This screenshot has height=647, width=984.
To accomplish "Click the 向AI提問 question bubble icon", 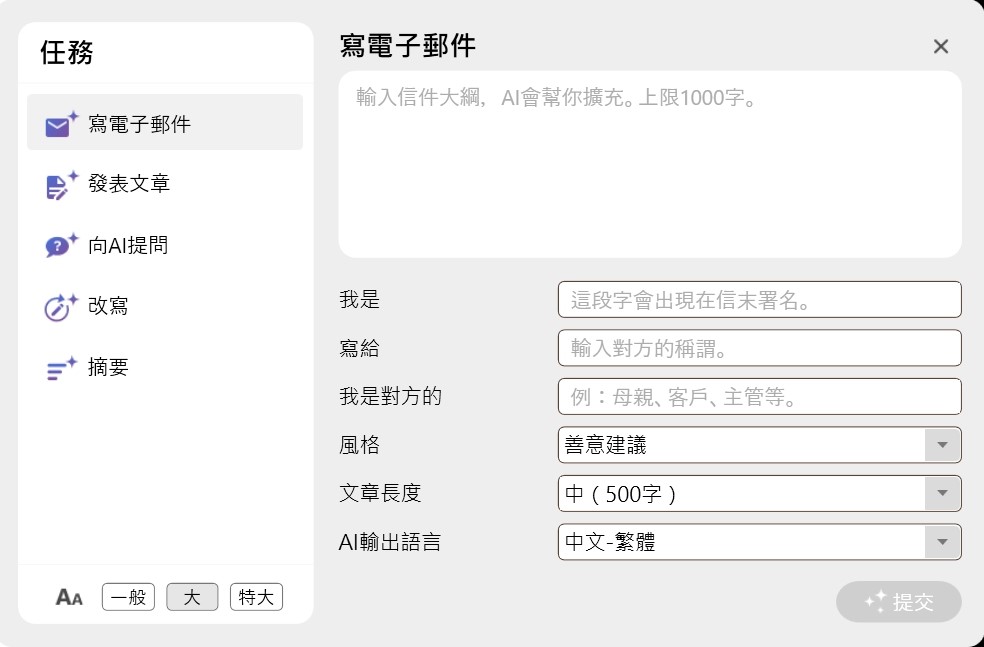I will [x=61, y=245].
